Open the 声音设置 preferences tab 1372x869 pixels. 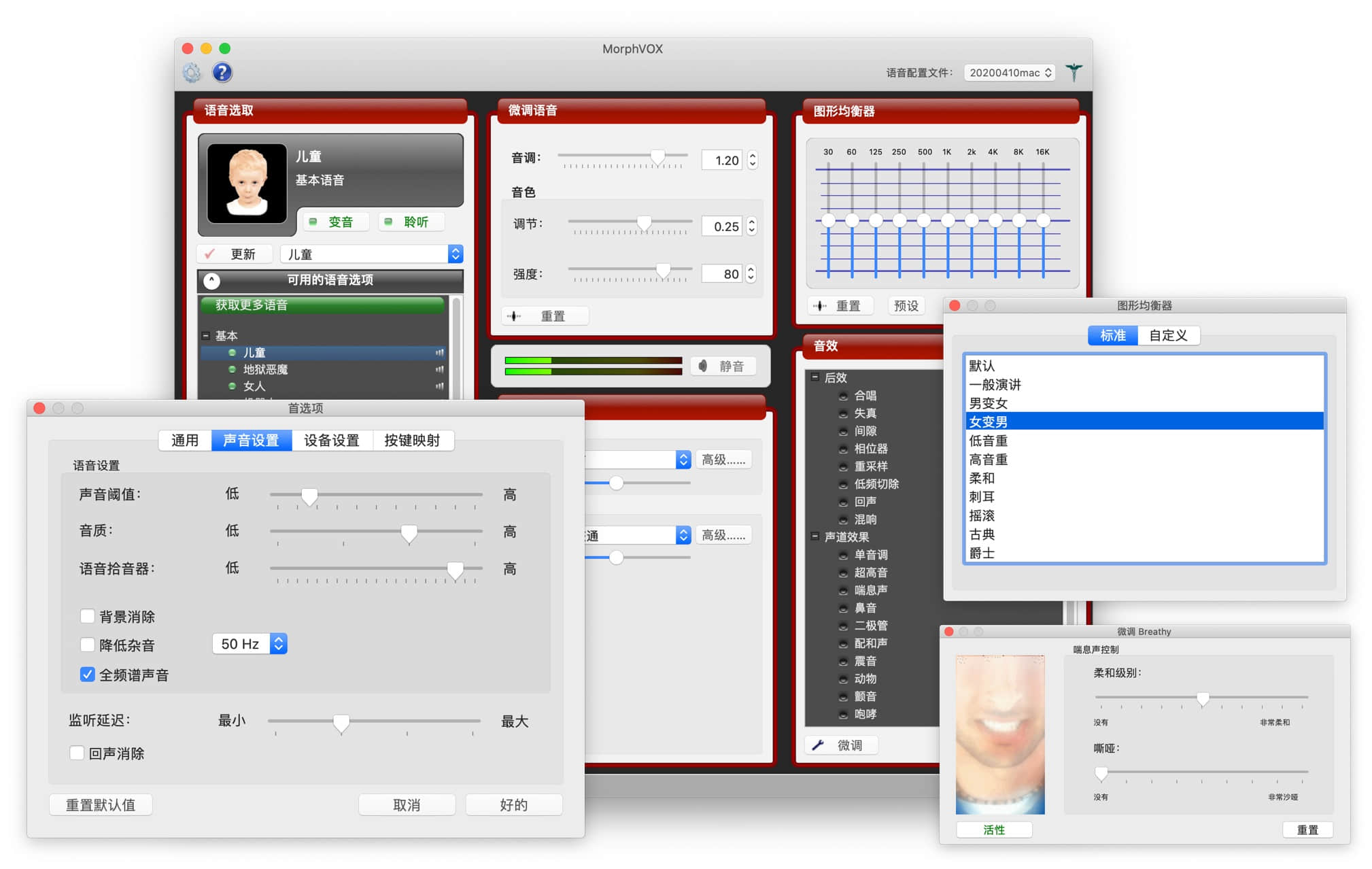click(x=252, y=440)
